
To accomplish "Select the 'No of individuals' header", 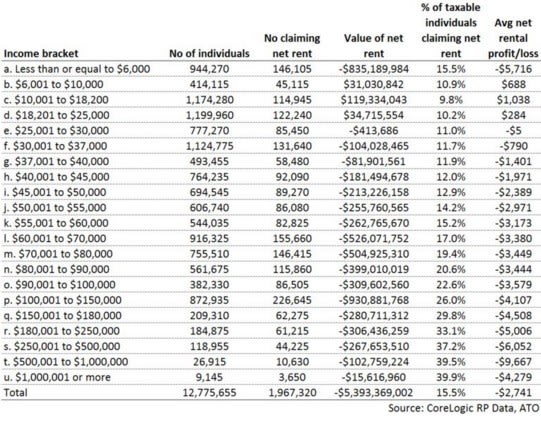I will tap(209, 53).
